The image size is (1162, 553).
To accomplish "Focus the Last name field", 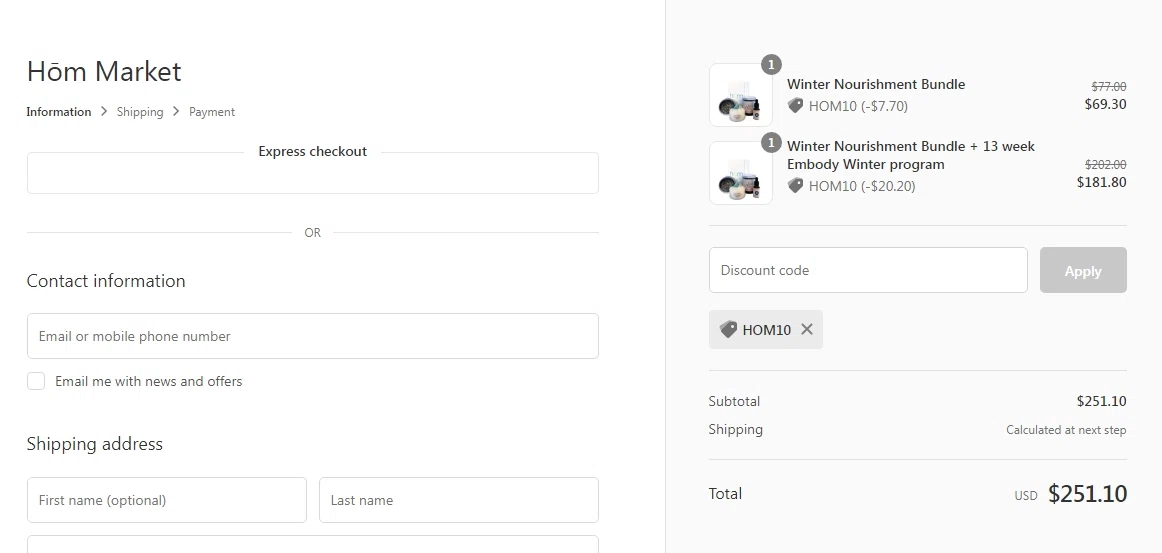I will 459,500.
